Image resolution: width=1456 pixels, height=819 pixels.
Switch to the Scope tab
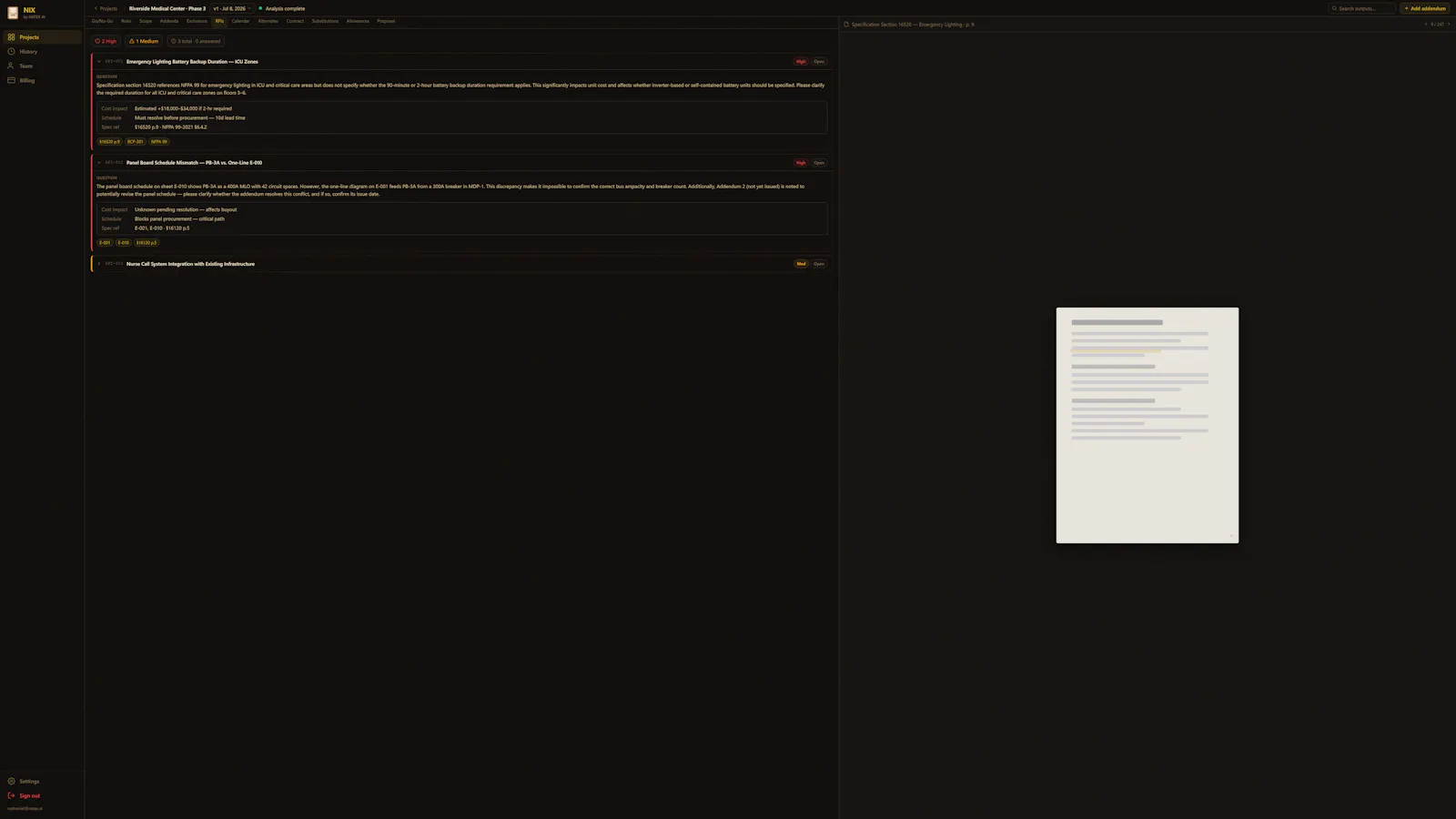(x=146, y=21)
